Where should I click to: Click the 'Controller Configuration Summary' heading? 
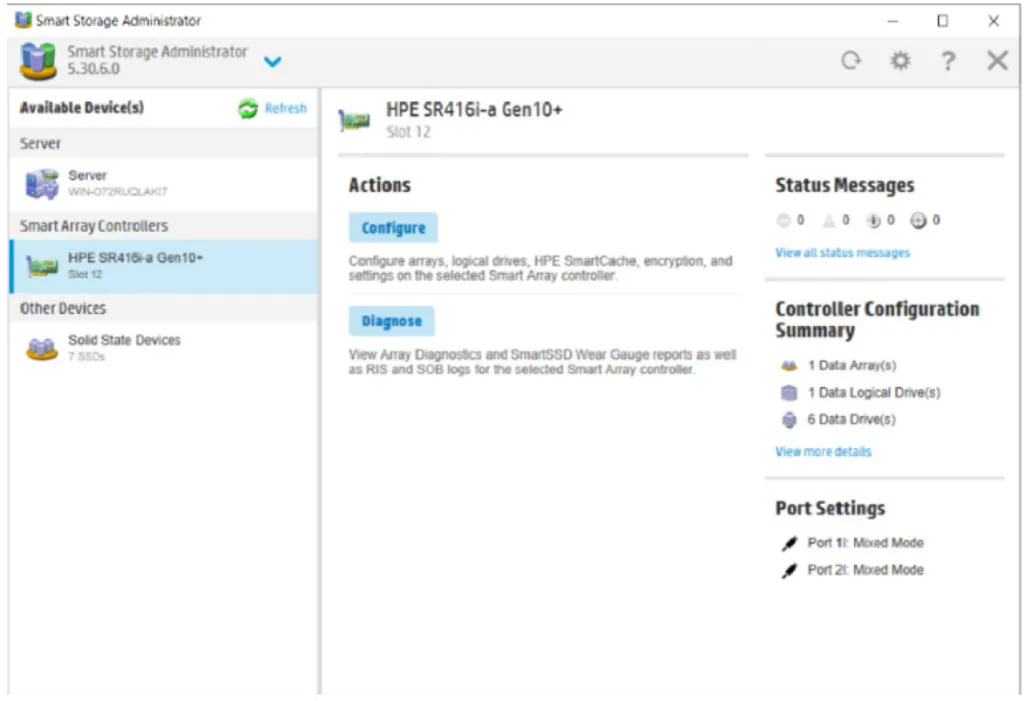(x=877, y=319)
